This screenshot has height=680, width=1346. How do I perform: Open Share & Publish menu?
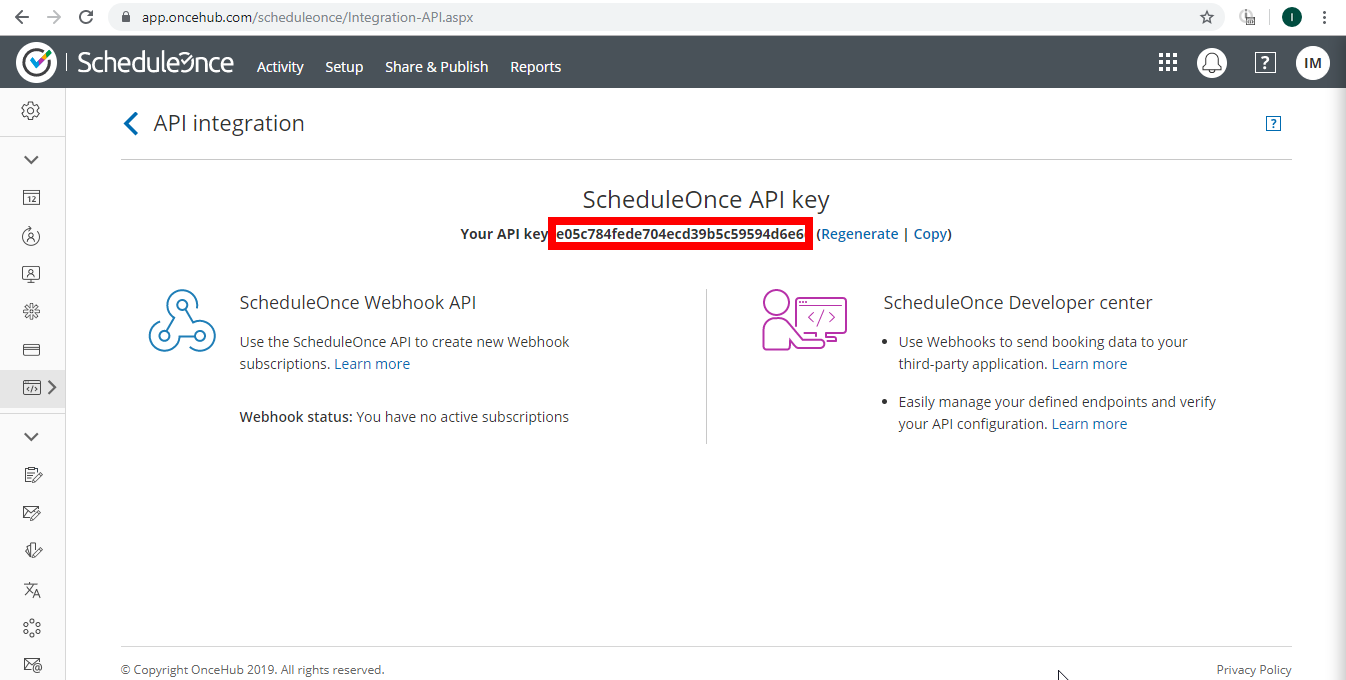pyautogui.click(x=437, y=67)
